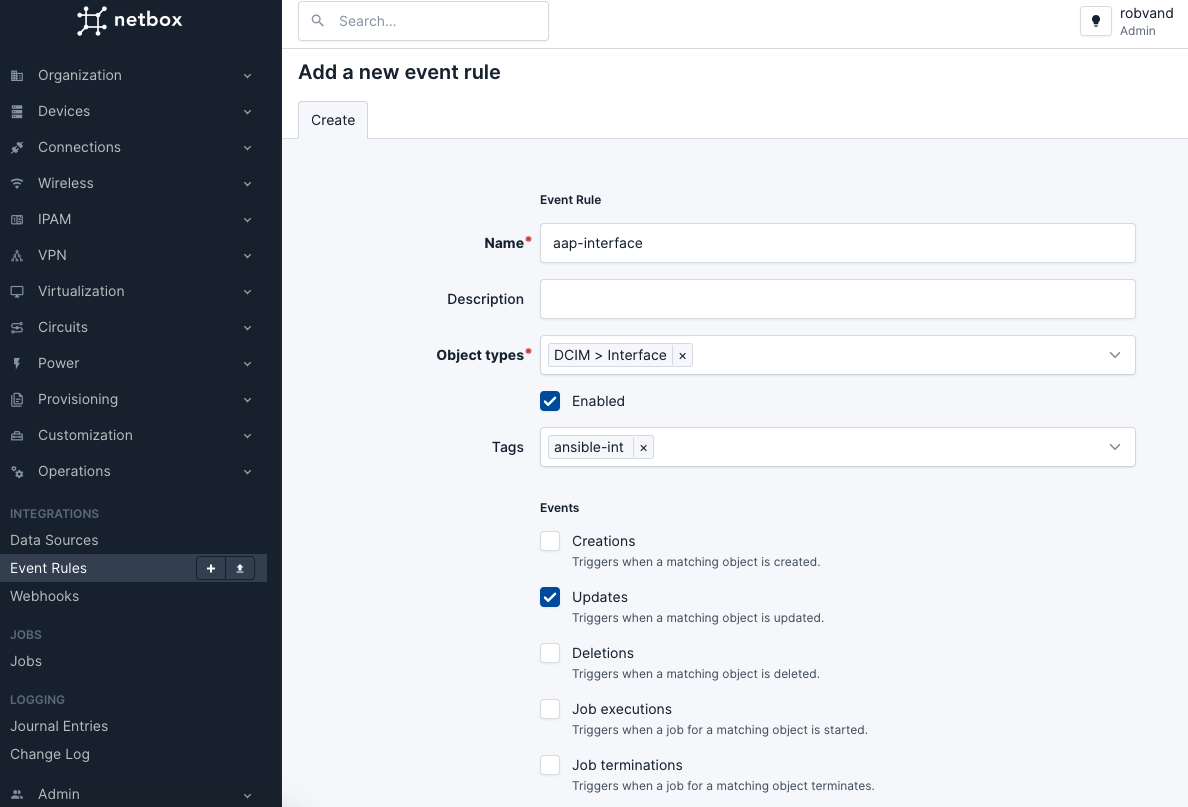The height and width of the screenshot is (807, 1188).
Task: Remove the DCIM > Interface object type
Action: (683, 355)
